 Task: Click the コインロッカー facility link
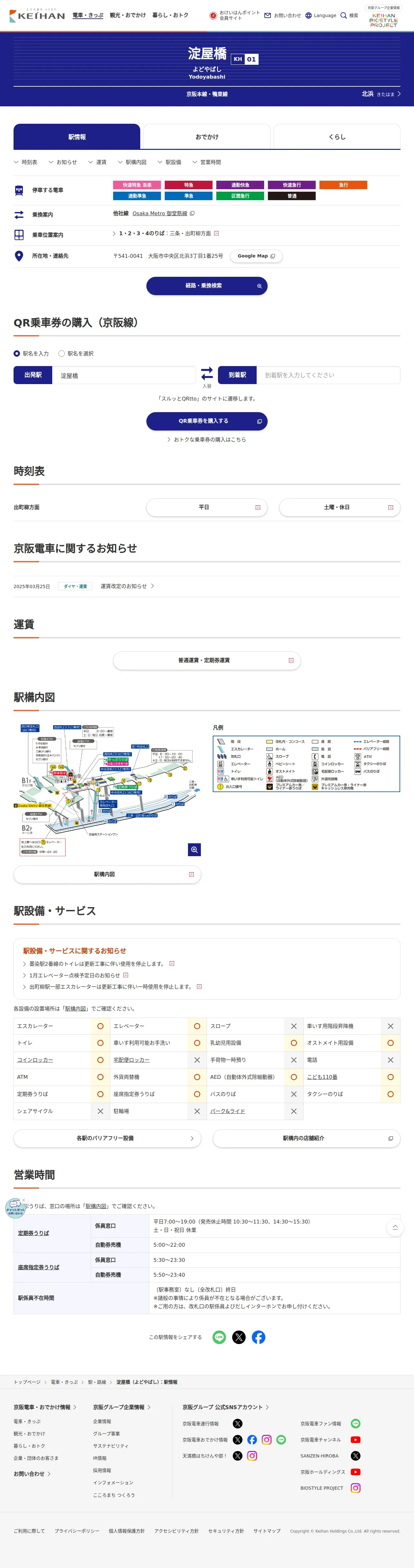tap(35, 1060)
